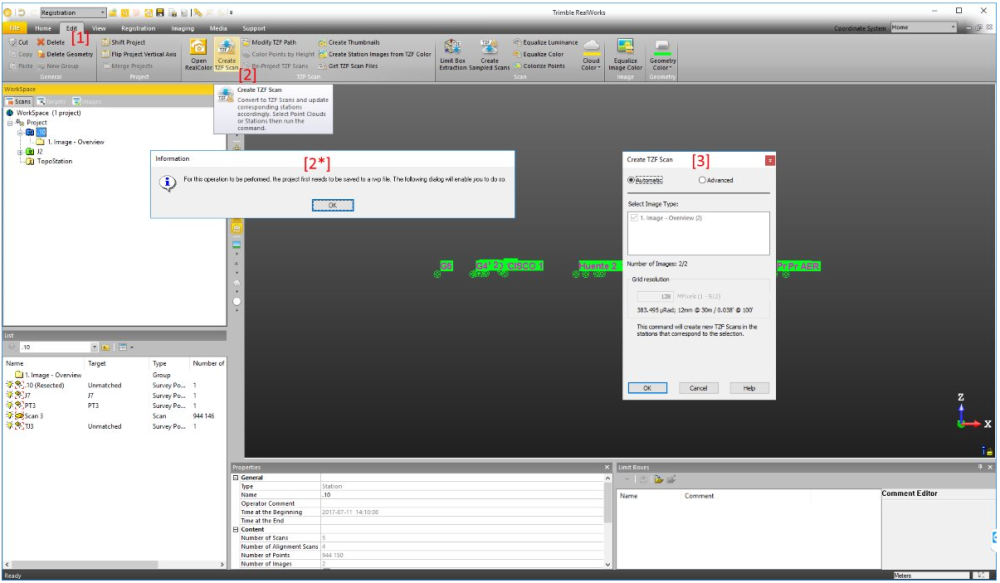Select the Scans tab in WorkSpace

tap(18, 101)
